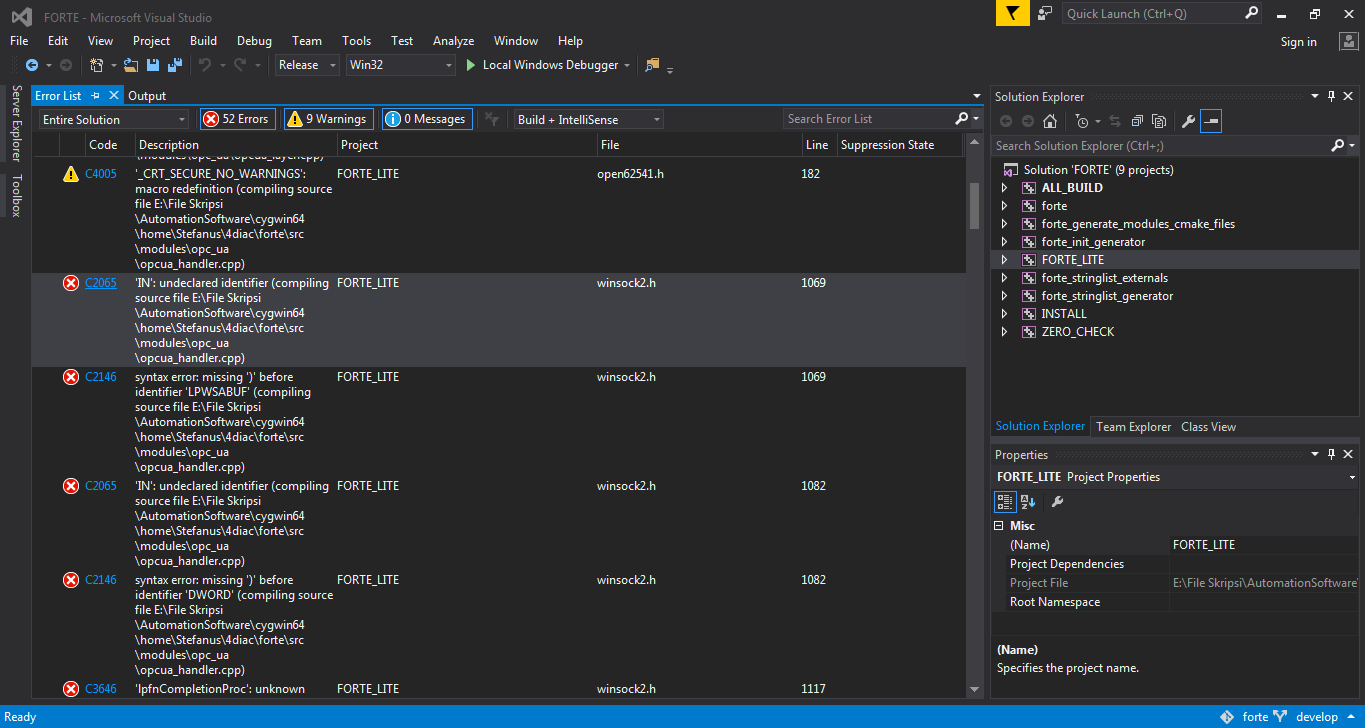Click the Sign in link
The width and height of the screenshot is (1365, 728).
pyautogui.click(x=1298, y=42)
